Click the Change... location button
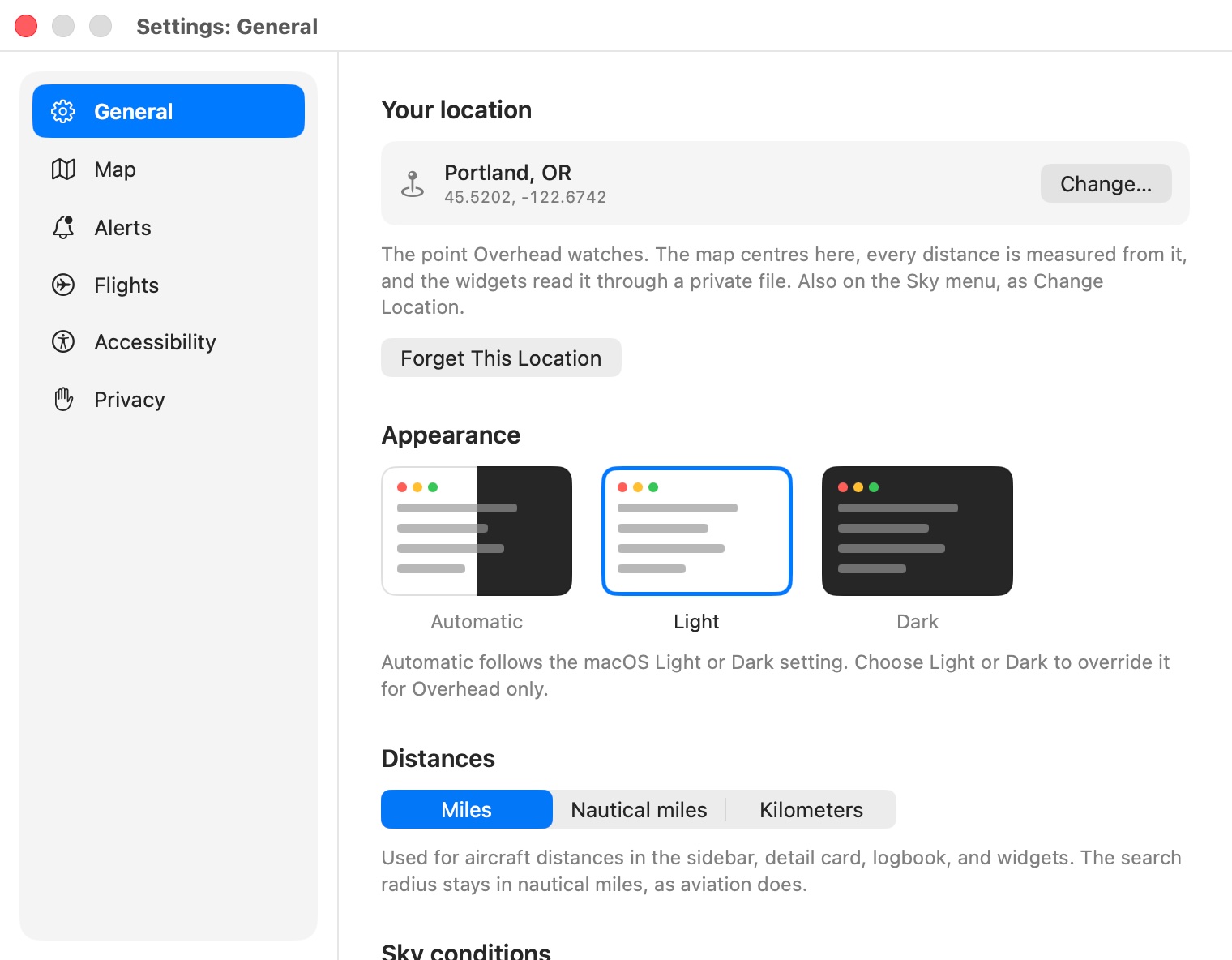Screen dimensions: 1232x960 1106,183
